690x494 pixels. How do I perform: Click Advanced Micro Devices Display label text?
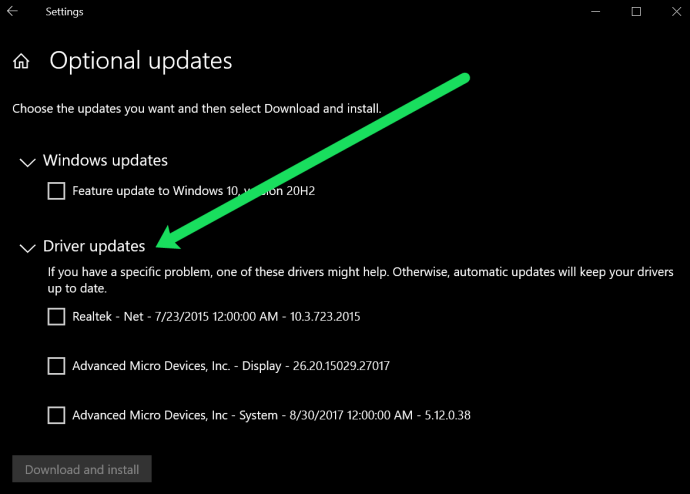pyautogui.click(x=231, y=366)
